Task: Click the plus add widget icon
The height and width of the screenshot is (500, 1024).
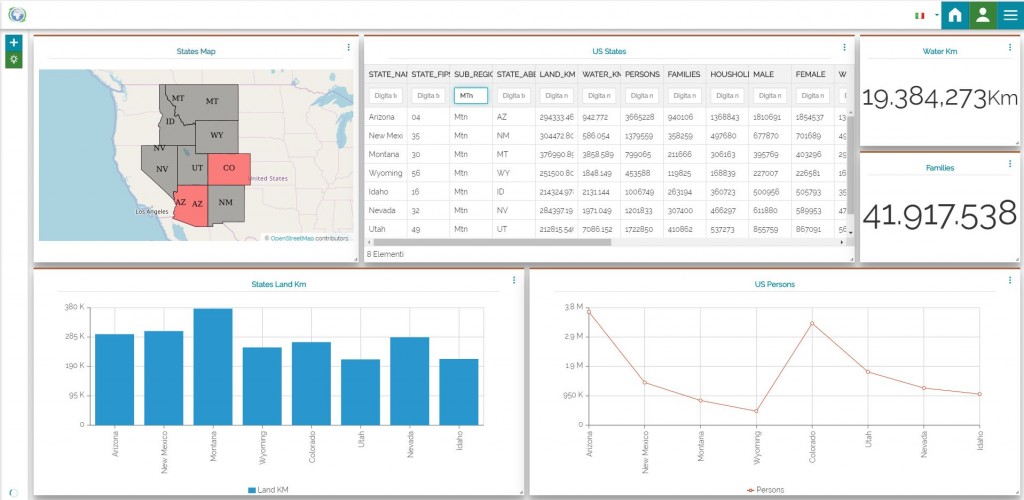Action: point(14,43)
